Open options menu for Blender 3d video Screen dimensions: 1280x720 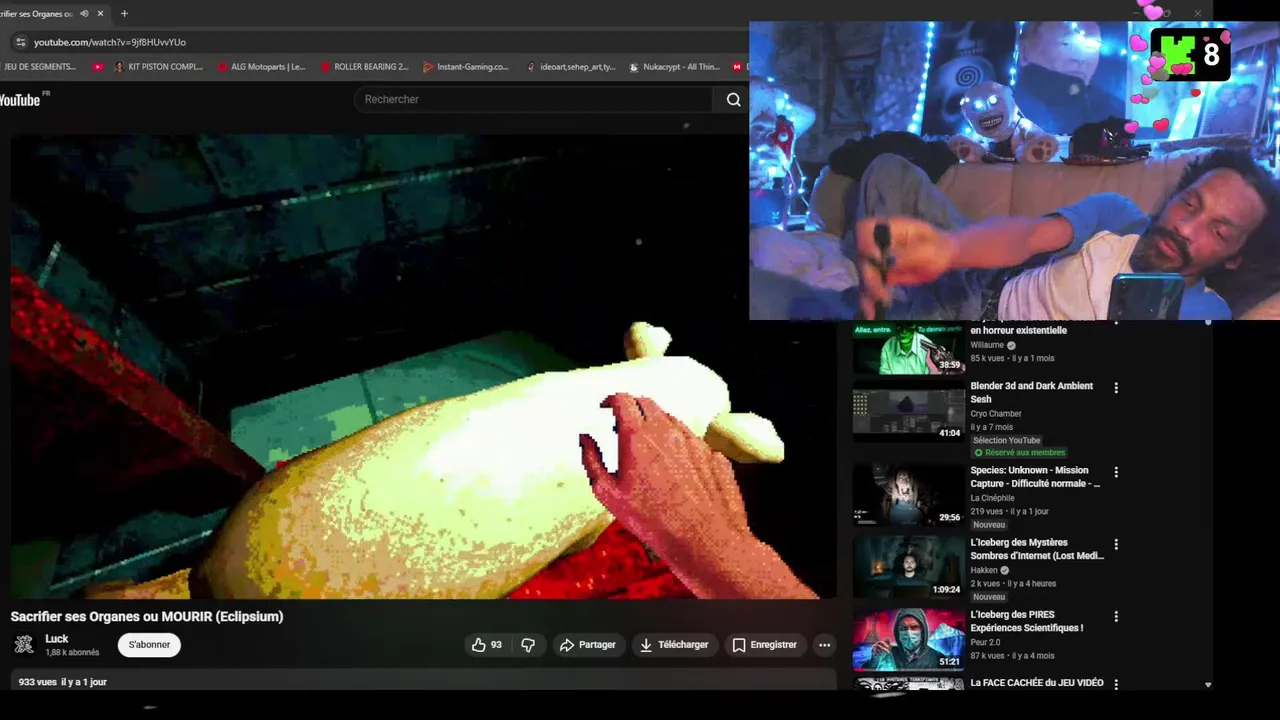coord(1116,388)
